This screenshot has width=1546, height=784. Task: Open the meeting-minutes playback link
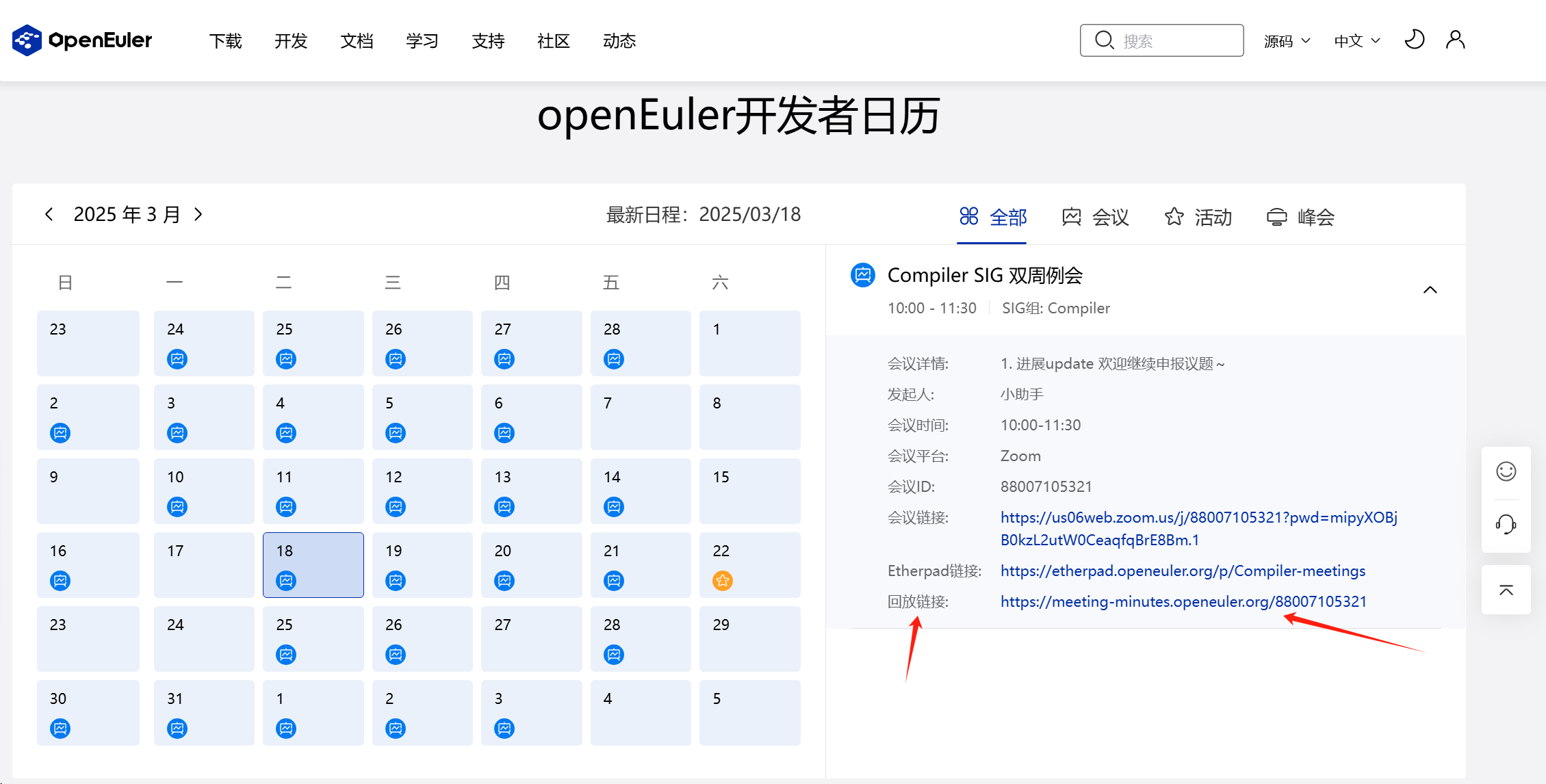[1183, 601]
